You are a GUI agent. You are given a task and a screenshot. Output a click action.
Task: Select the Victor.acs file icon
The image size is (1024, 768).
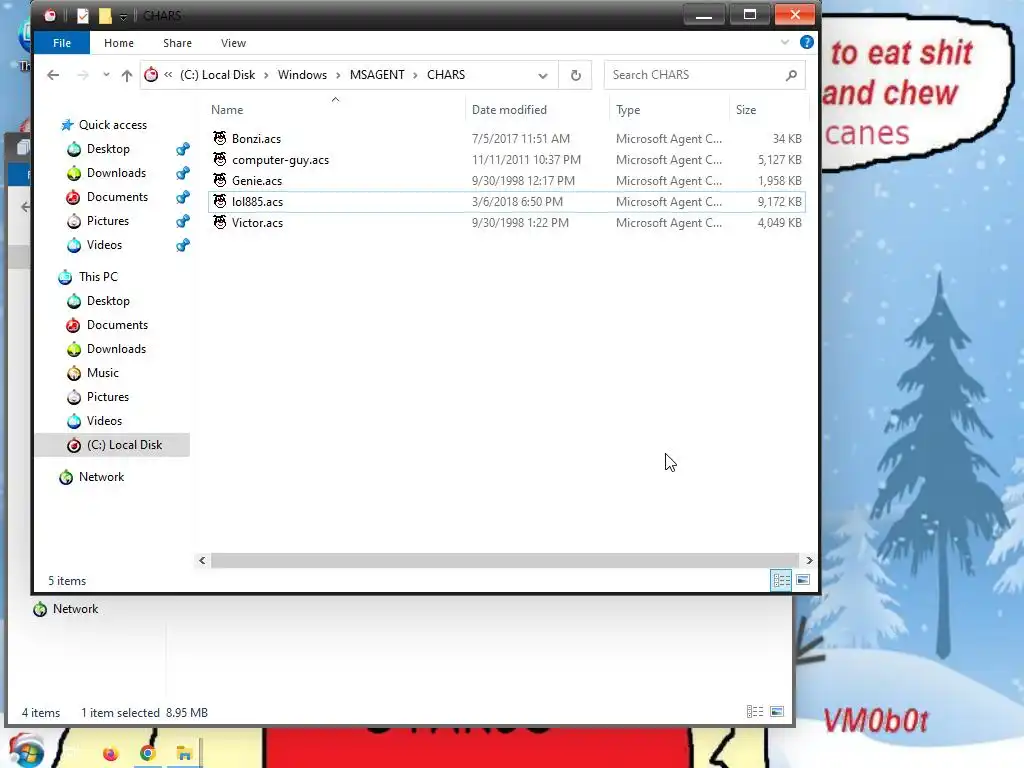[220, 222]
